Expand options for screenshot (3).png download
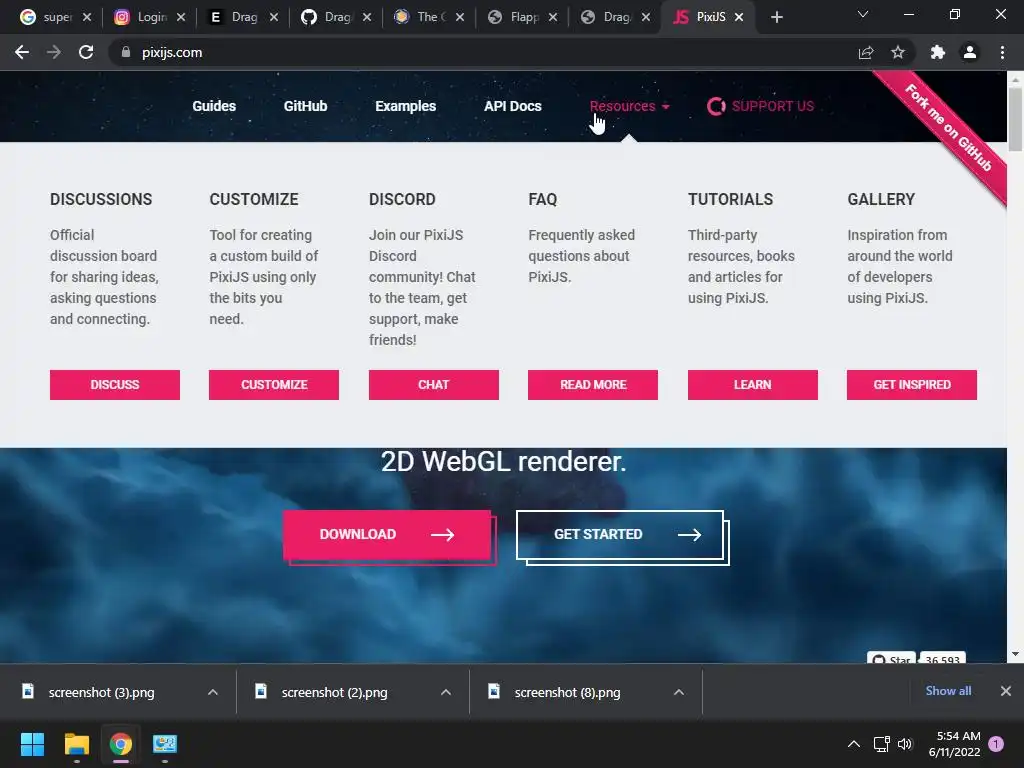 (x=213, y=692)
